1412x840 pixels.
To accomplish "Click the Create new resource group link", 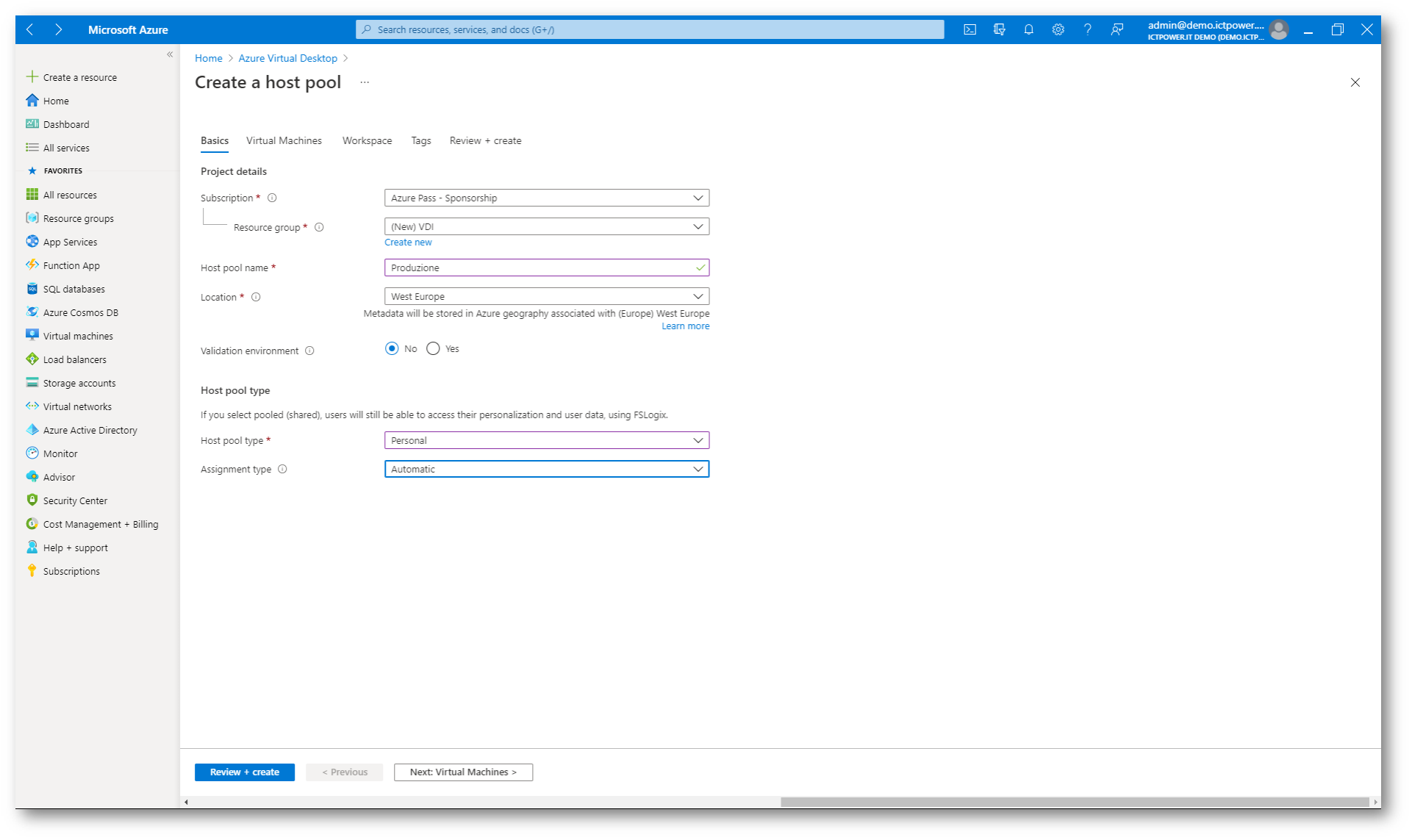I will 408,242.
